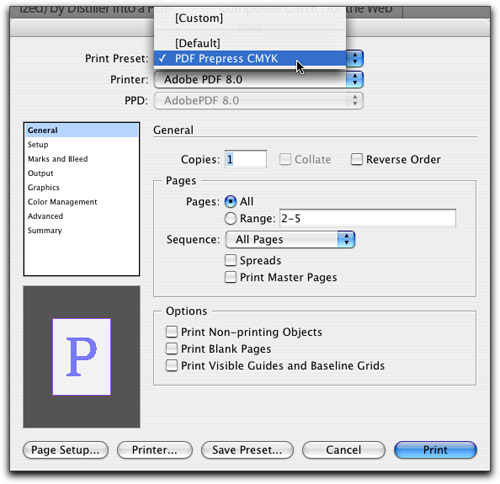Toggle the Collate checkbox

tap(285, 159)
